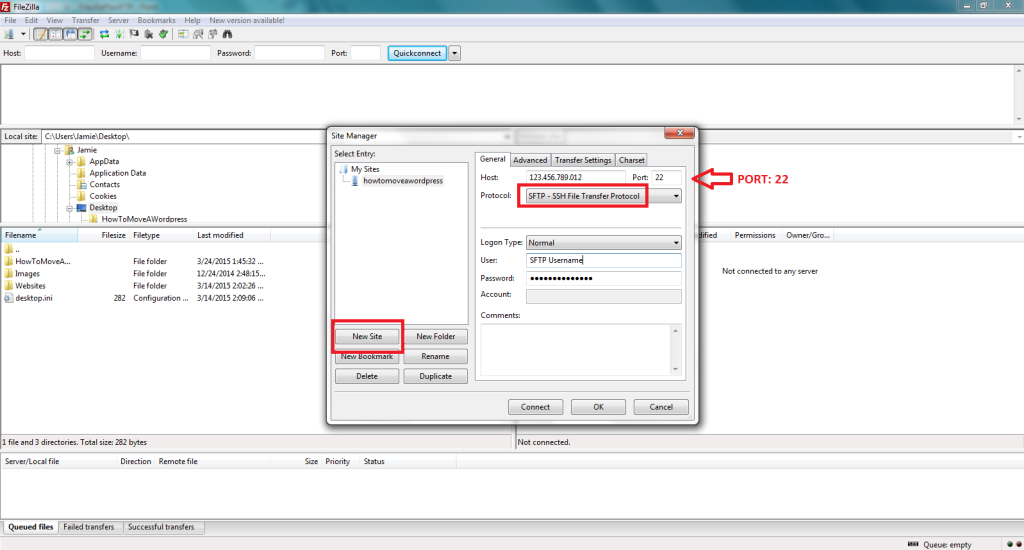Image resolution: width=1024 pixels, height=550 pixels.
Task: Click the directory comparison icon
Action: click(x=197, y=34)
